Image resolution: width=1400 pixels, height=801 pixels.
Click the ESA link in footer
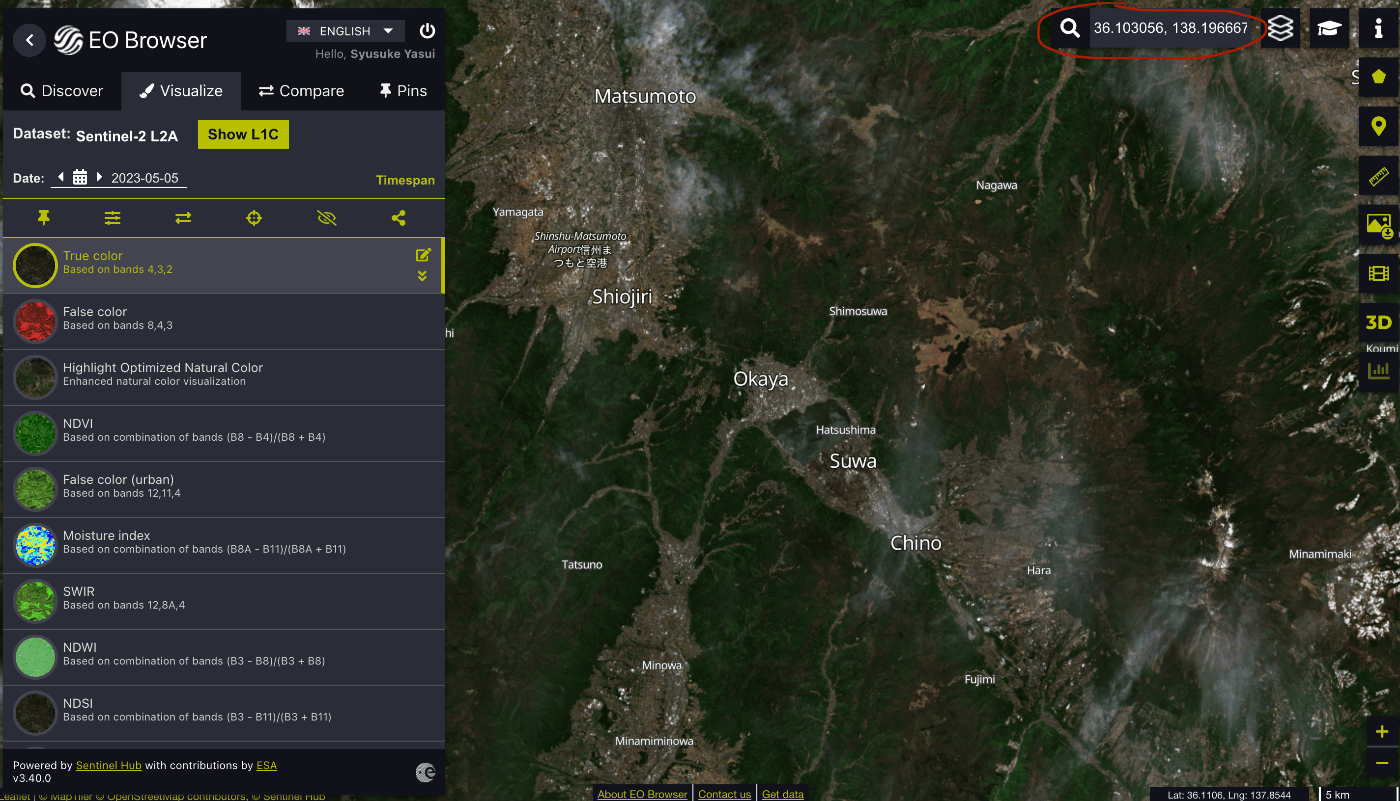[x=266, y=766]
